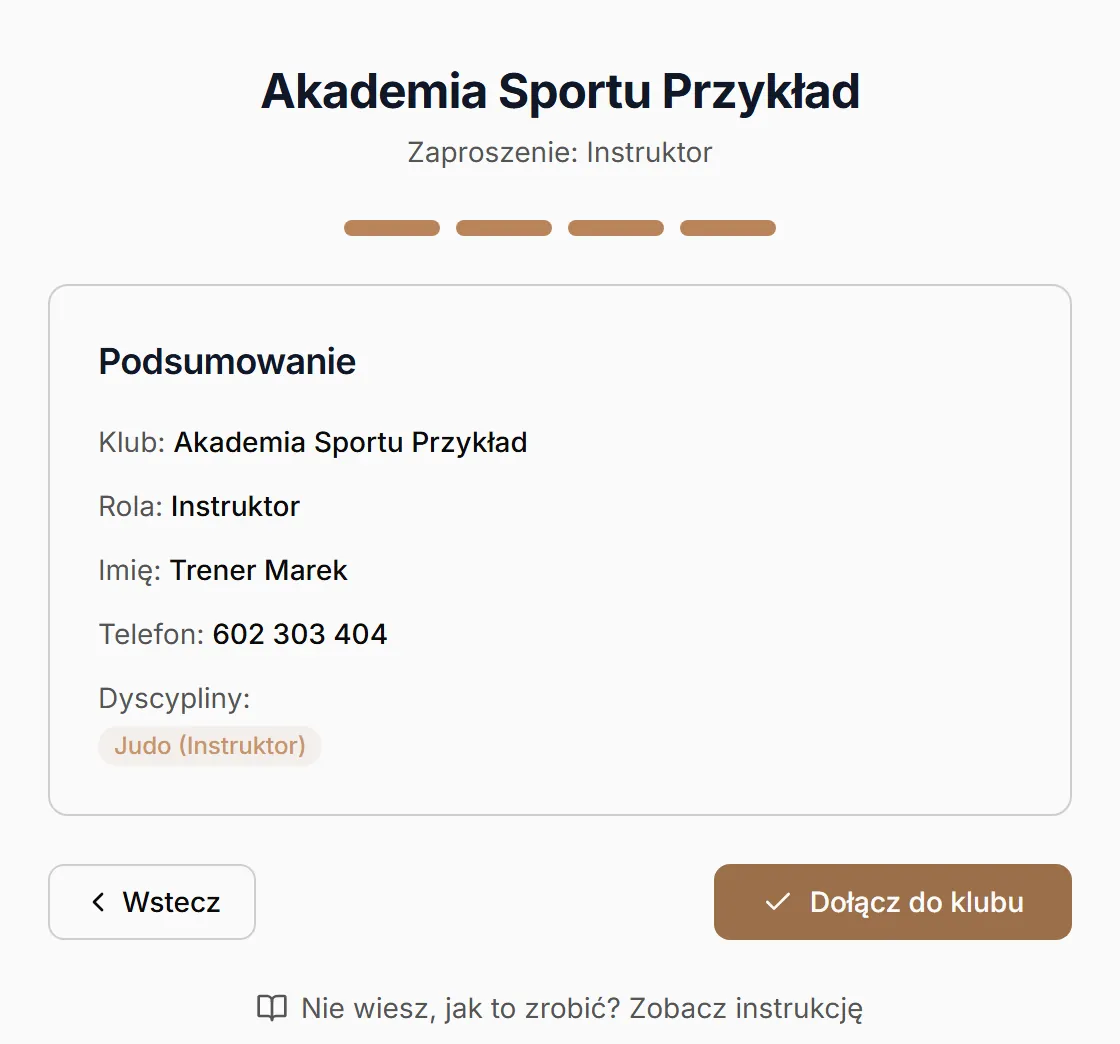Select the third progress step bar

pyautogui.click(x=616, y=228)
